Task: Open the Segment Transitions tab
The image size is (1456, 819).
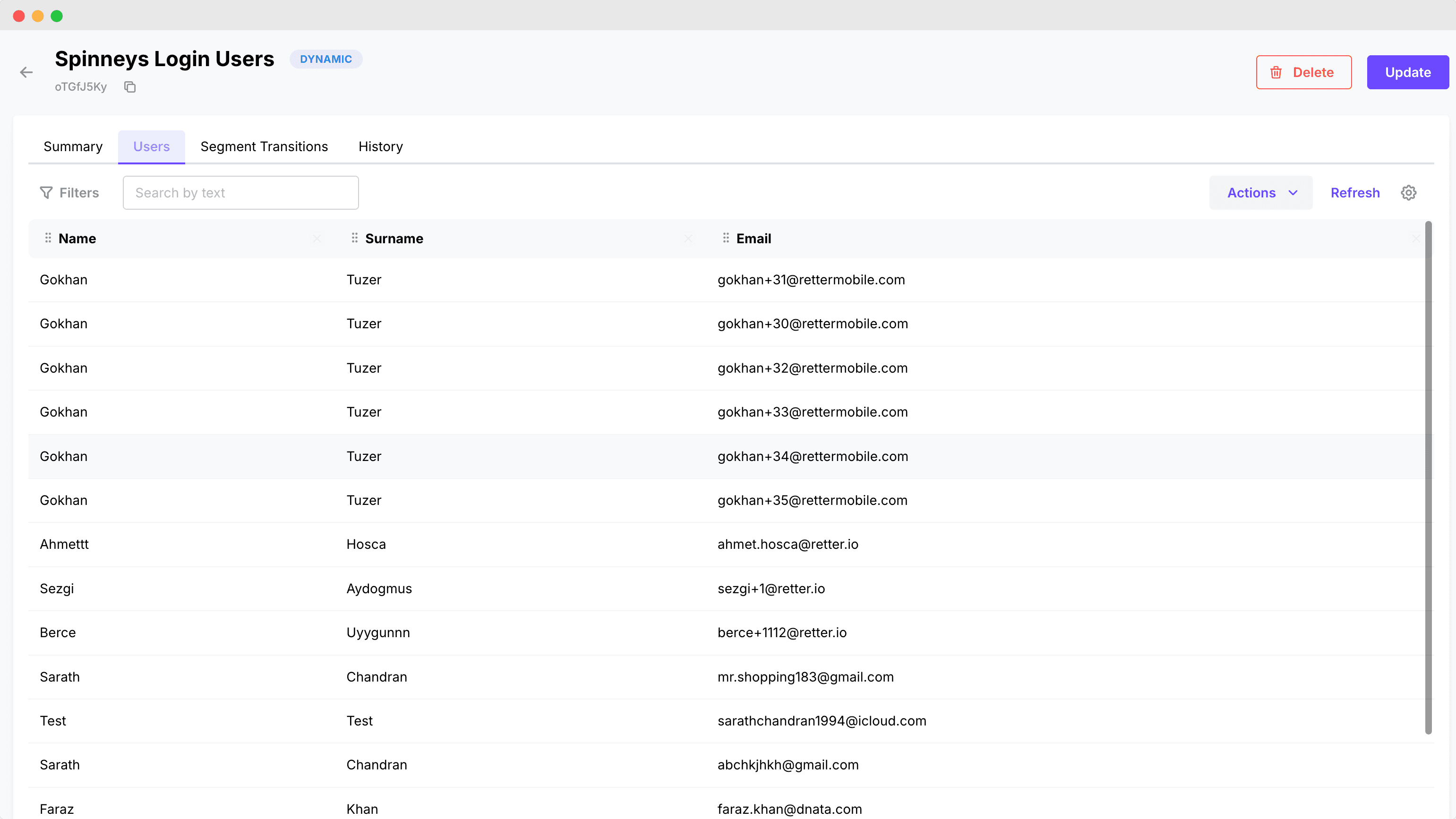Action: (x=264, y=146)
